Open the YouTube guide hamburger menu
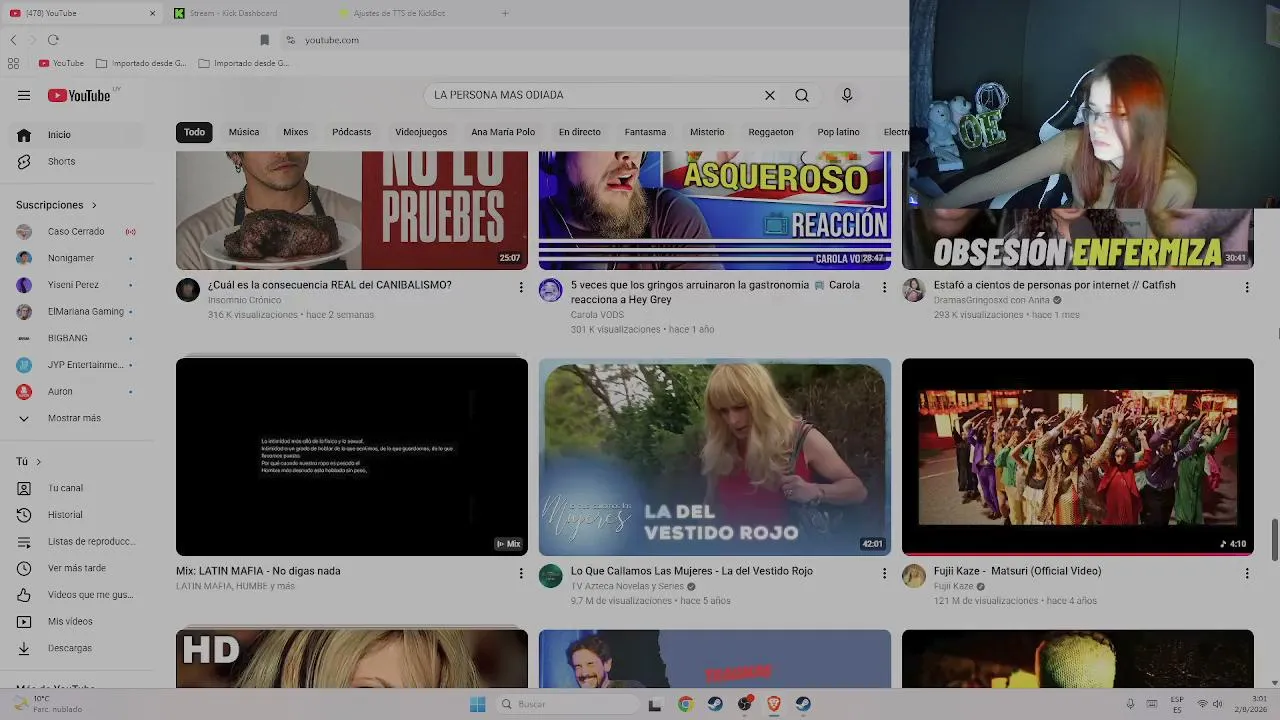This screenshot has width=1280, height=720. [24, 95]
